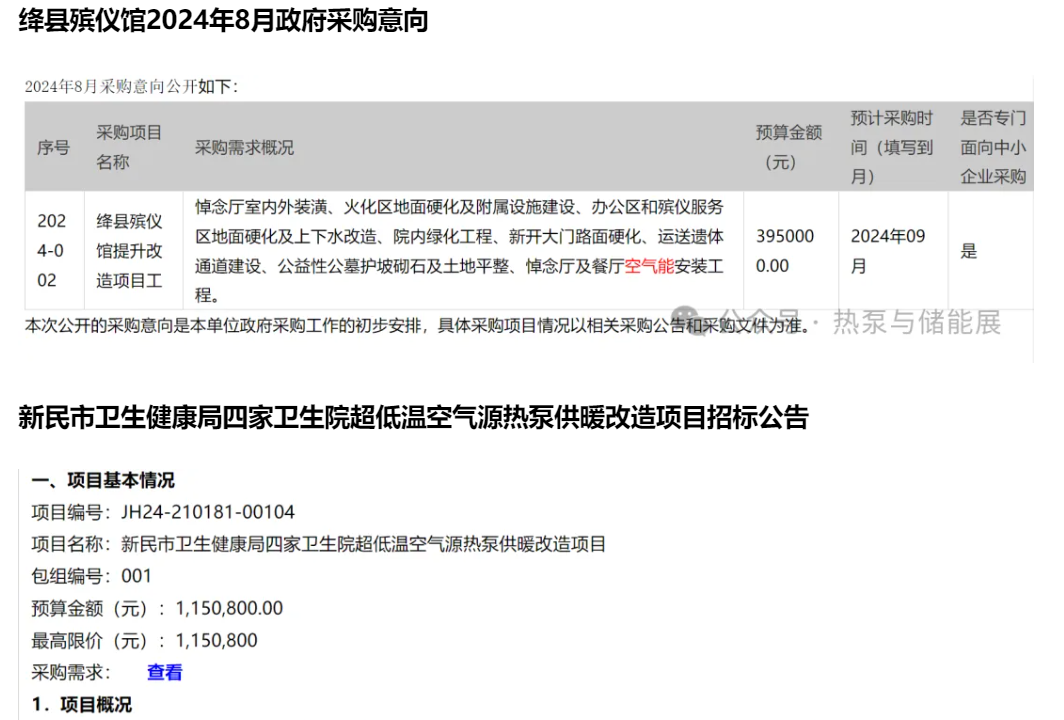Click the subsection title 1. 项目概况
This screenshot has width=1064, height=720.
[81, 704]
